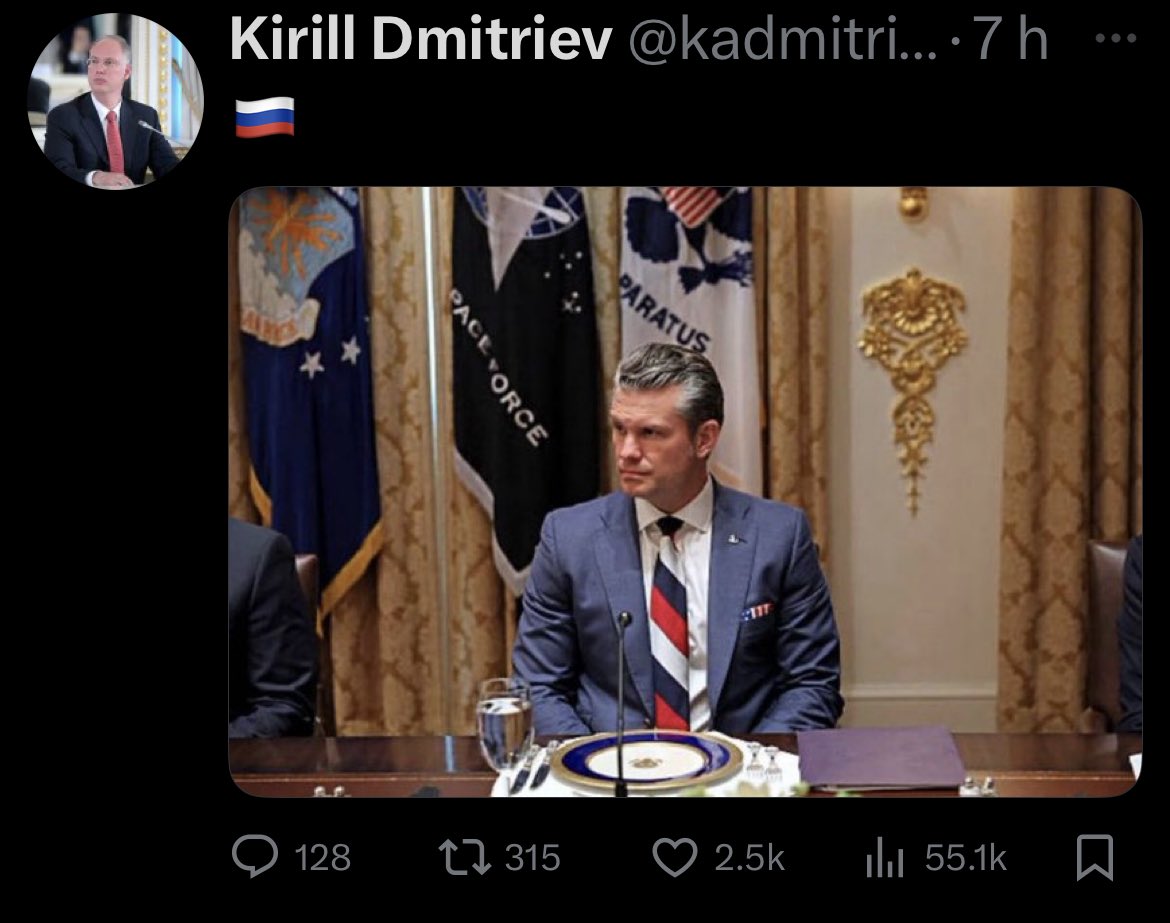
Task: Open the Kirill Dmitriev display name link
Action: [x=420, y=42]
